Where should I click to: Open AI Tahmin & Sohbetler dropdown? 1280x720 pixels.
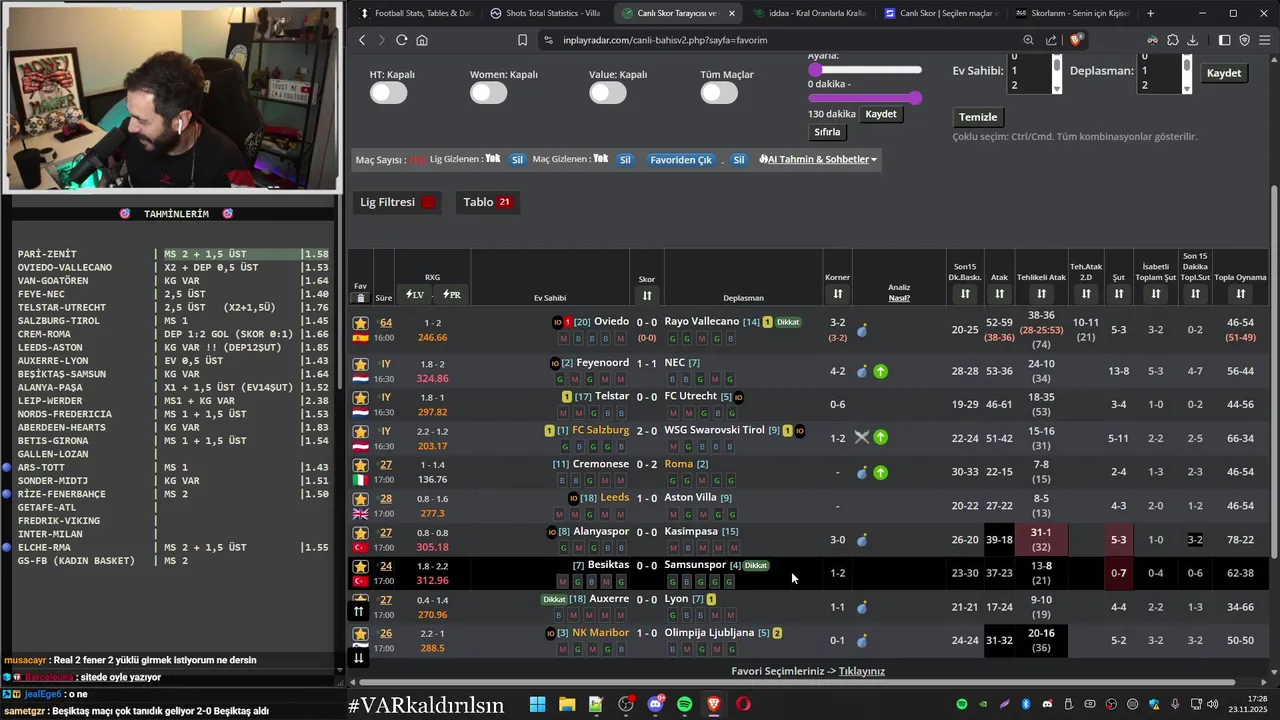point(818,159)
